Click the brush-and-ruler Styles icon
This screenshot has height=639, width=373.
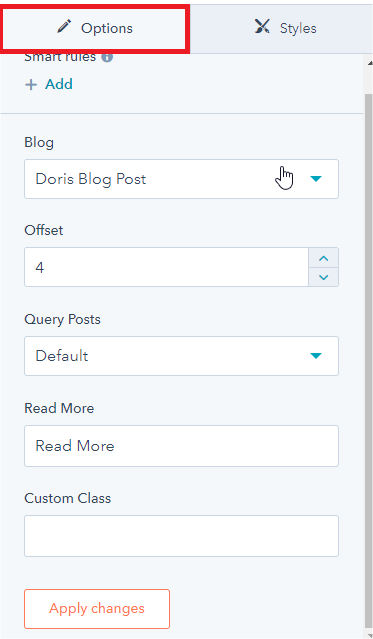pyautogui.click(x=262, y=26)
